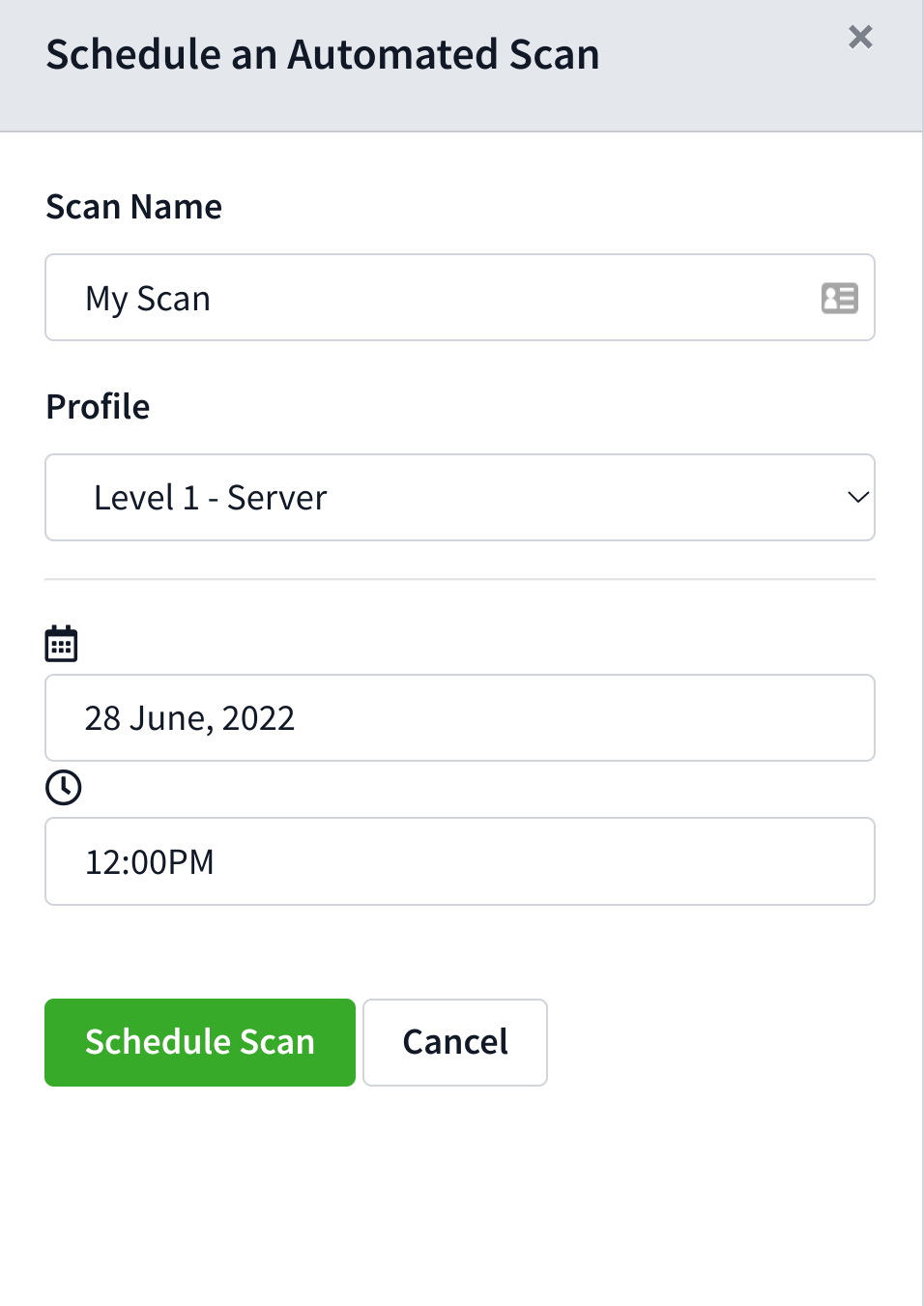Screen dimensions: 924x1306
Task: Click the contact card icon in Scan Name
Action: 839,298
